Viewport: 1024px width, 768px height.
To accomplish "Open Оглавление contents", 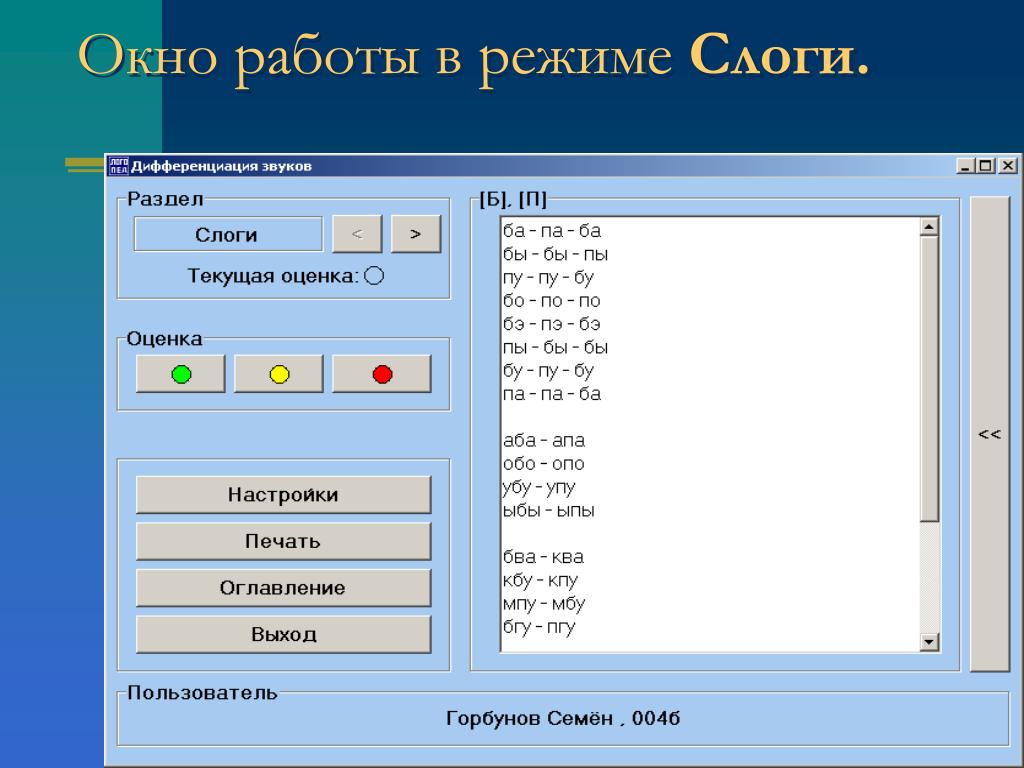I will tap(283, 588).
